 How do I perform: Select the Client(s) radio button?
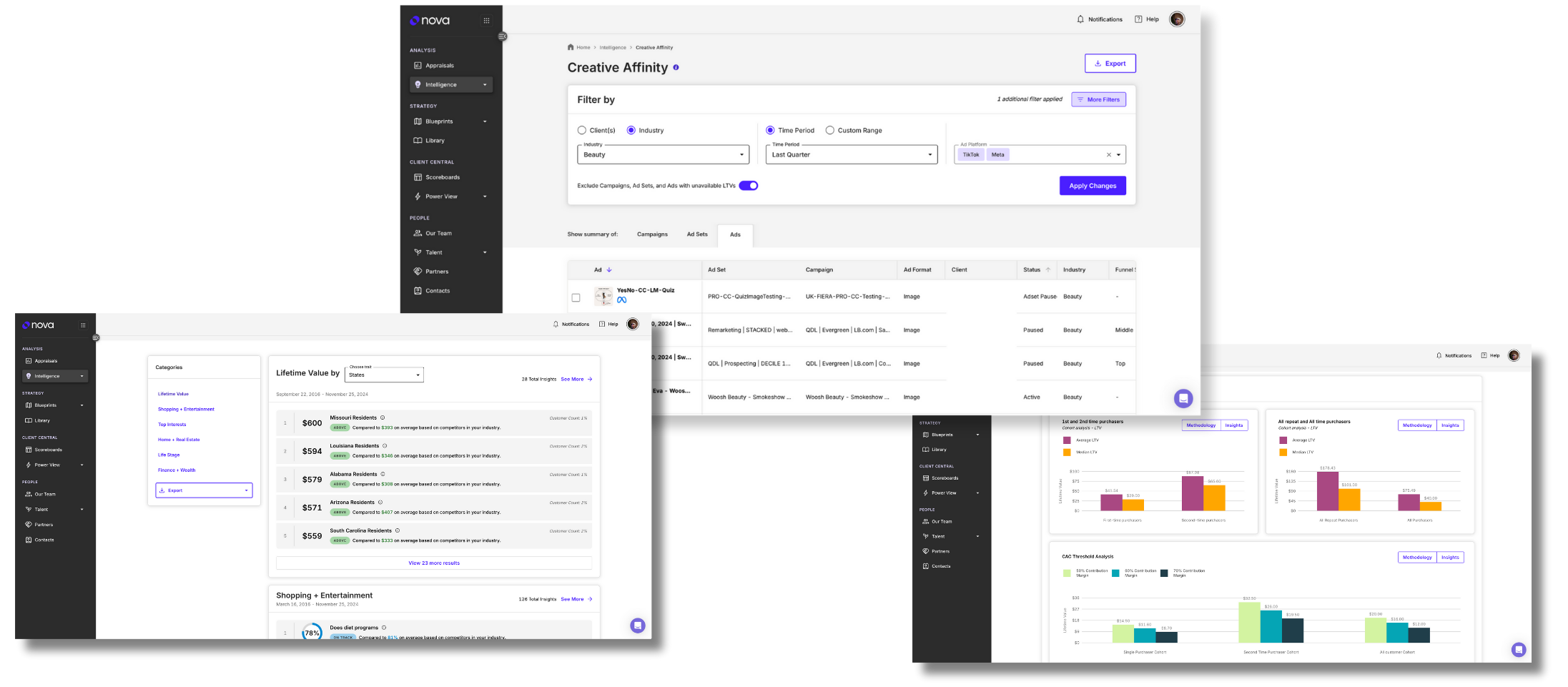[582, 131]
